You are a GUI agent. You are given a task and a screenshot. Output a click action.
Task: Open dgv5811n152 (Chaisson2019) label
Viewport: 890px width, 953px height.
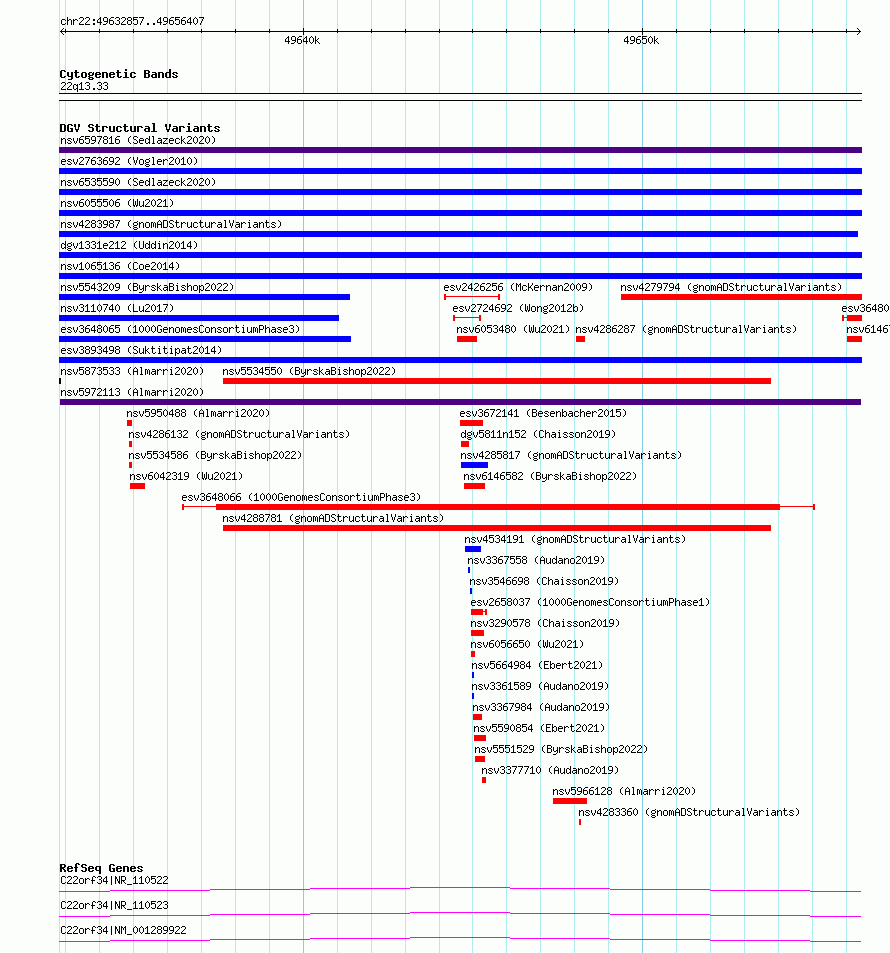pyautogui.click(x=538, y=434)
